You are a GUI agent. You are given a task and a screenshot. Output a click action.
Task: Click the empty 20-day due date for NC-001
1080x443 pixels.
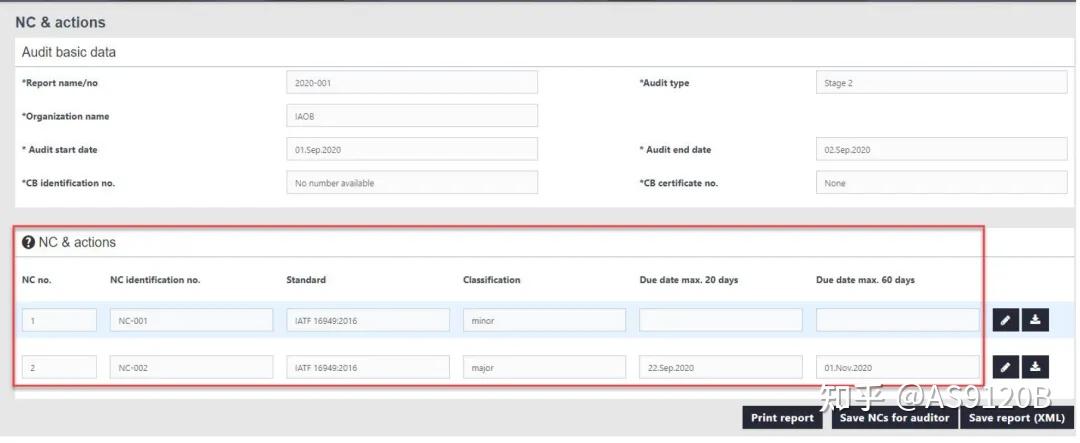pos(720,321)
